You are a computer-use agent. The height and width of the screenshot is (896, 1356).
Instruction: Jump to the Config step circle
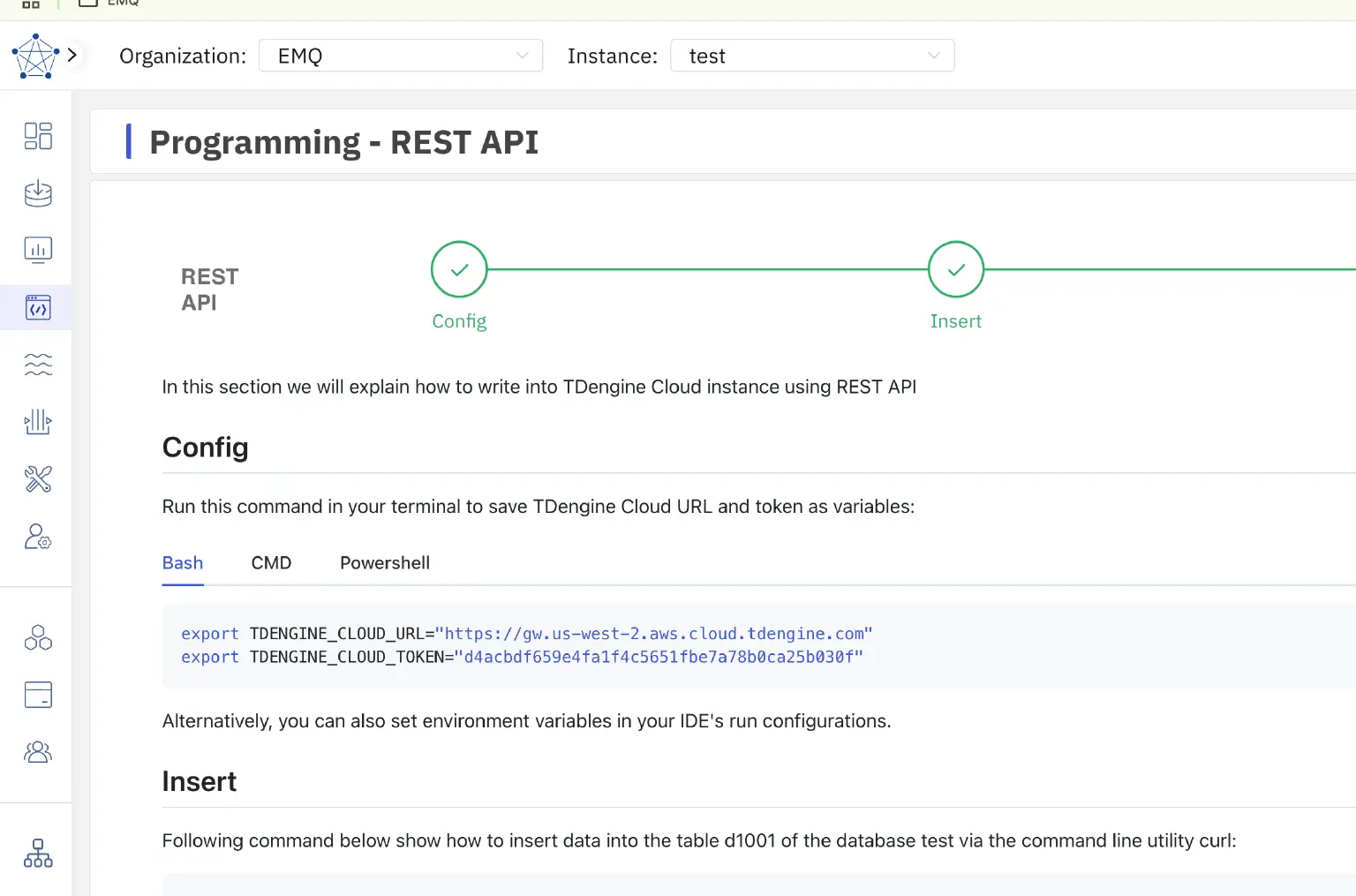(459, 270)
